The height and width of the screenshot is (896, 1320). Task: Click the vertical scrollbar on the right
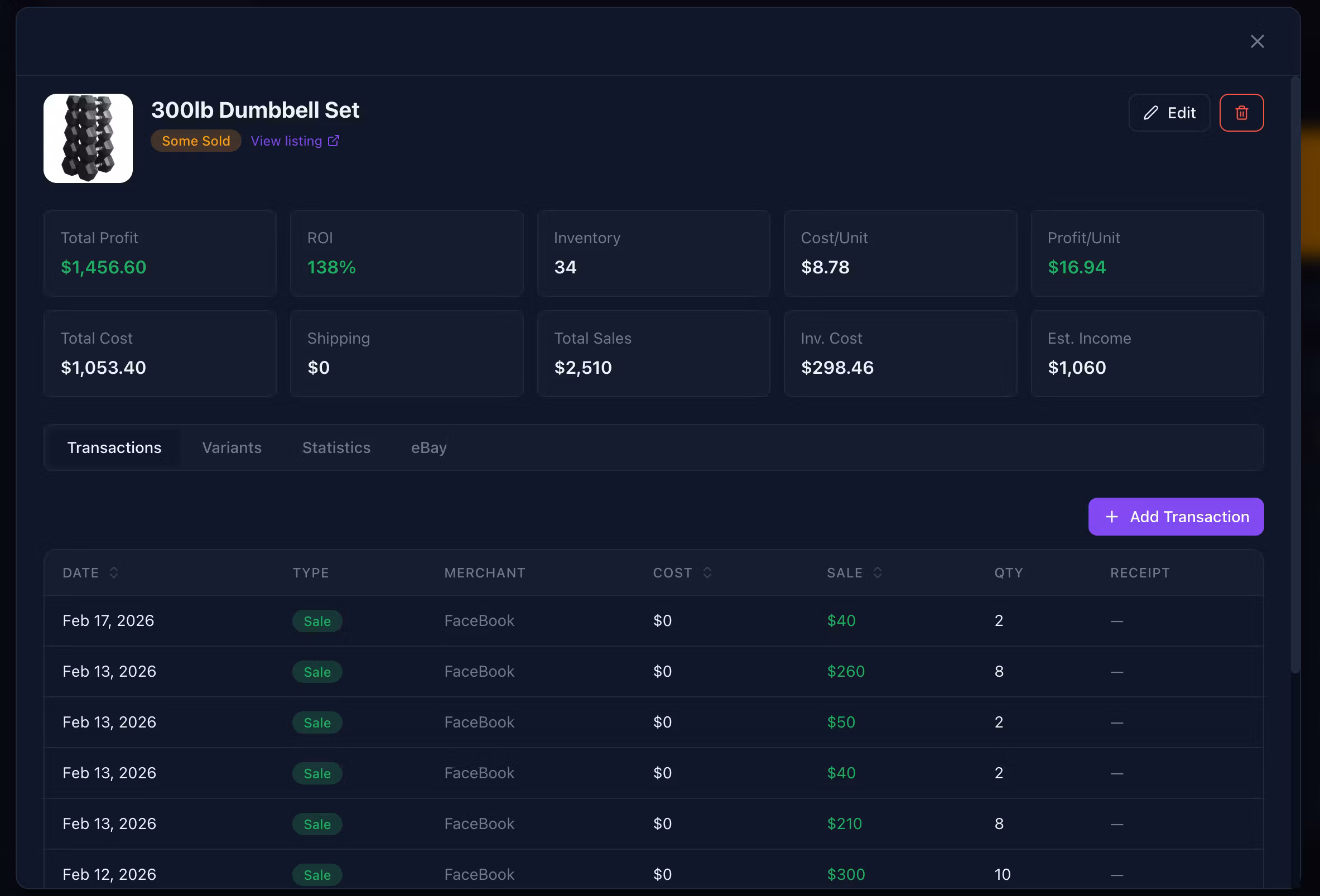(1295, 375)
